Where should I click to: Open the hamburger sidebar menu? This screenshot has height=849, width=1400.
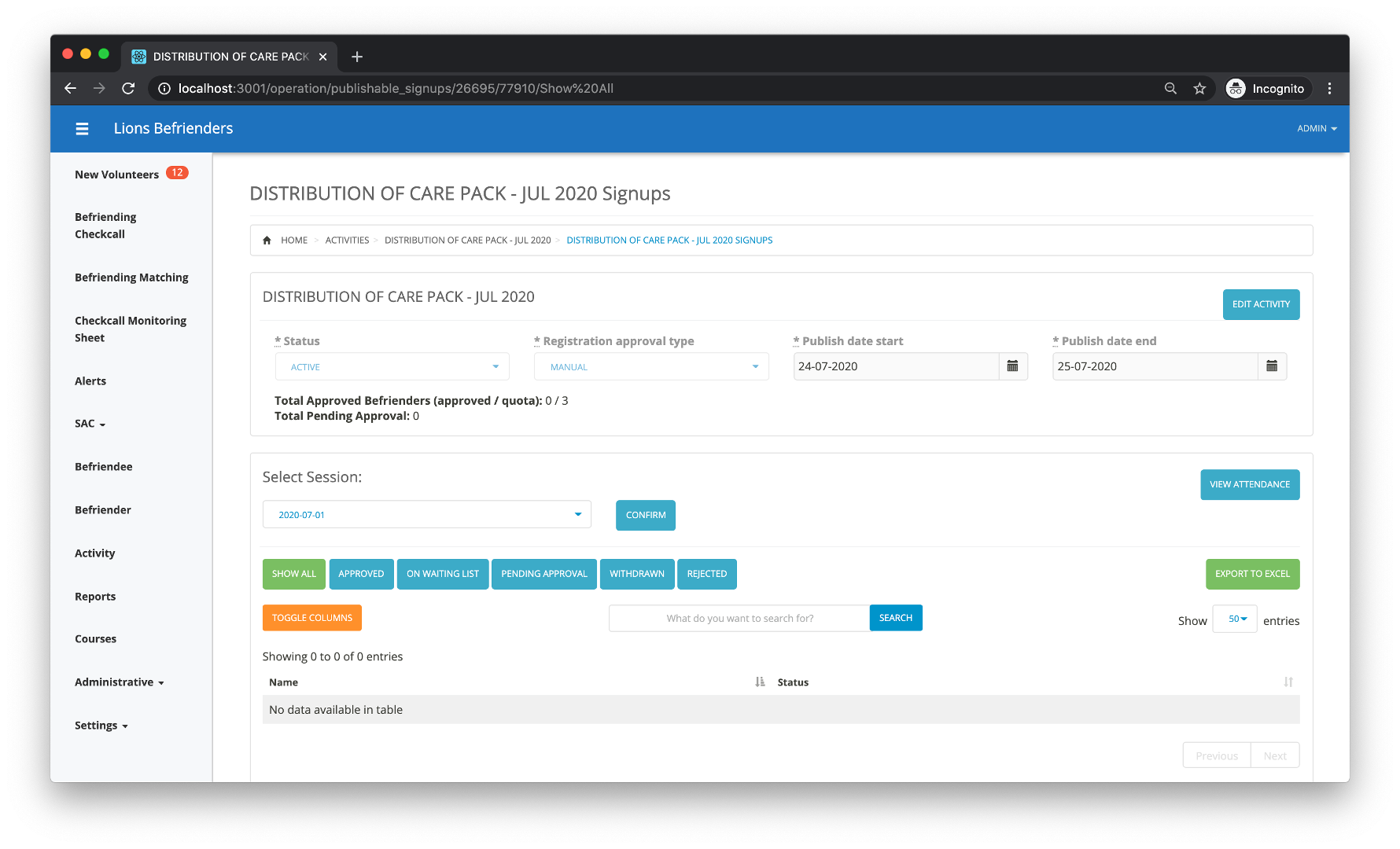pos(82,129)
